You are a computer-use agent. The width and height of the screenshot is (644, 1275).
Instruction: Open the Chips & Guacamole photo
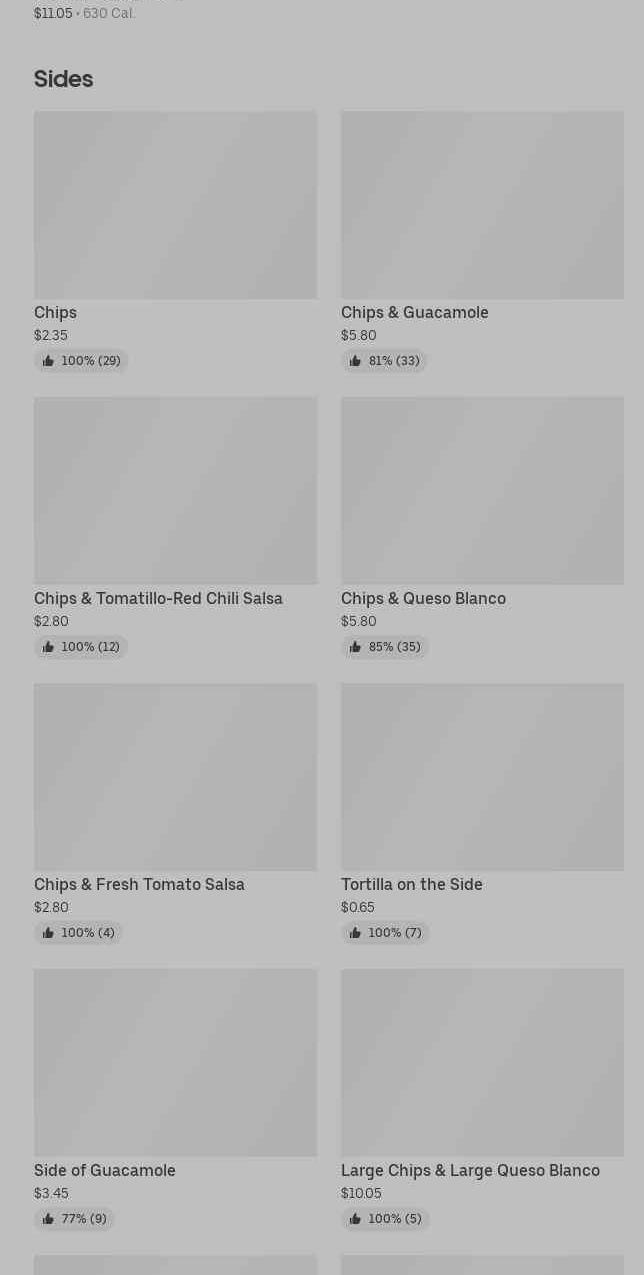(482, 205)
